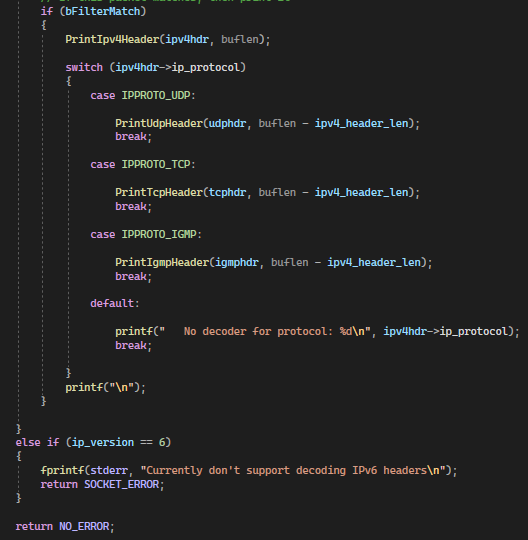Click buflen on the PrintTcpHeader line
Screen dimensions: 528x540
click(277, 192)
